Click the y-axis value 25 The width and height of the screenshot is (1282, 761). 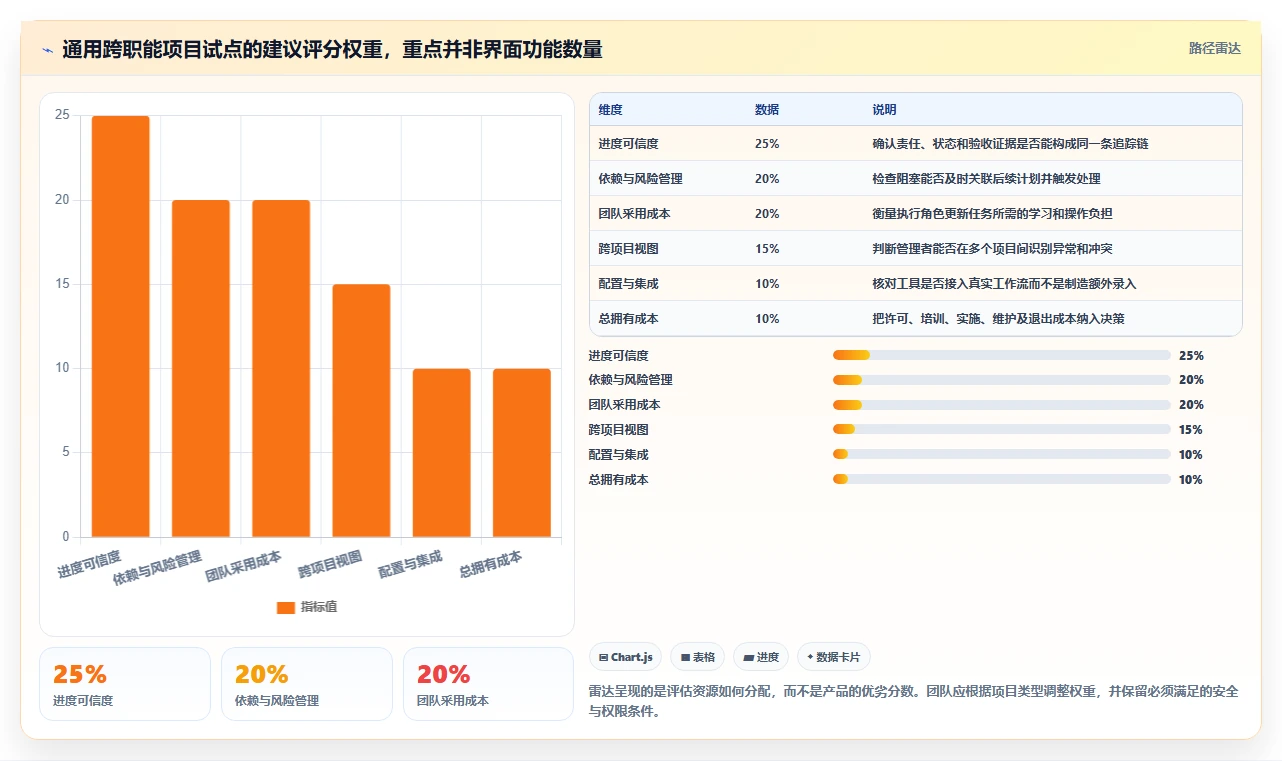click(x=63, y=115)
